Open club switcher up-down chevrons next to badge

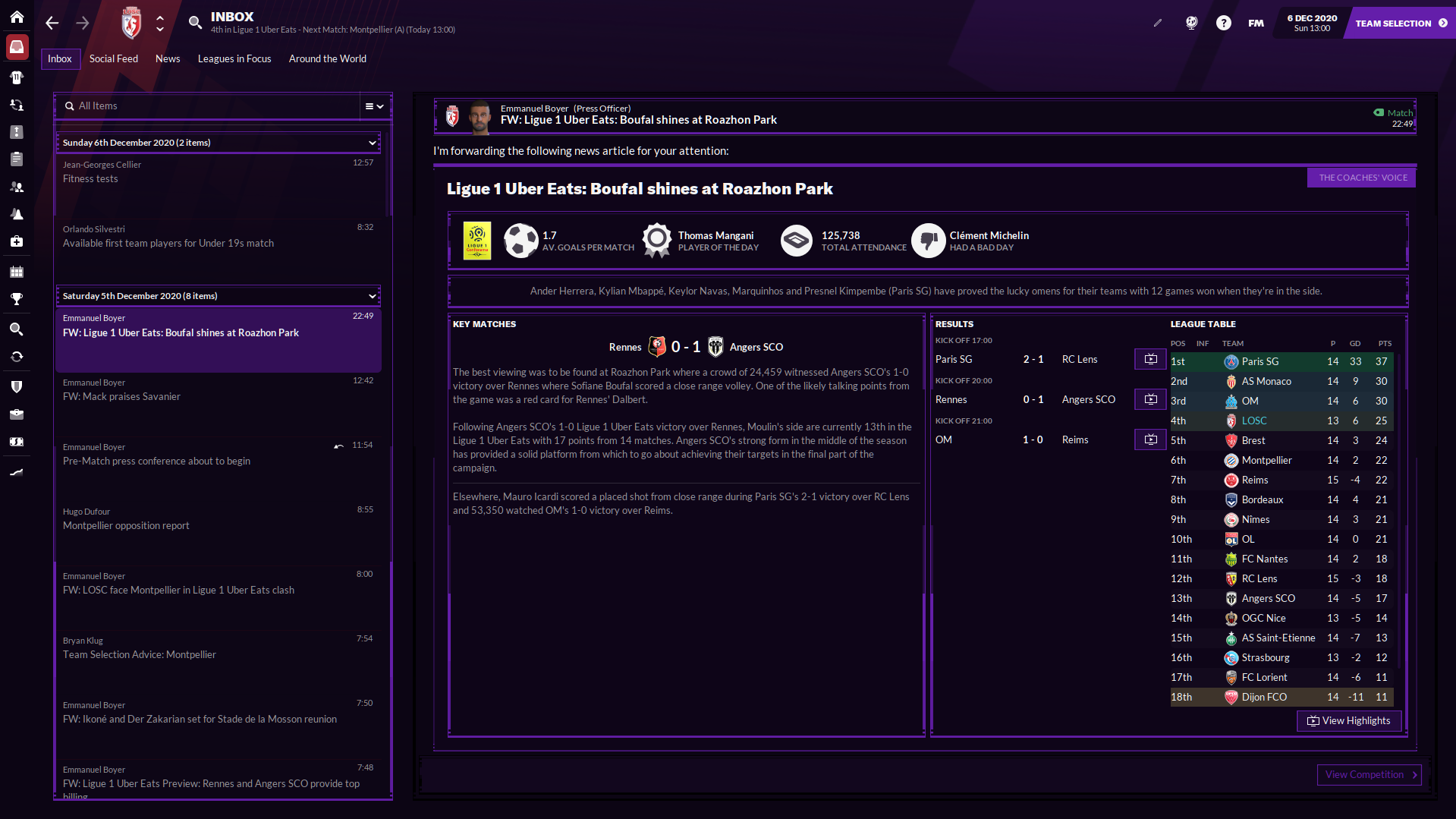click(x=160, y=23)
